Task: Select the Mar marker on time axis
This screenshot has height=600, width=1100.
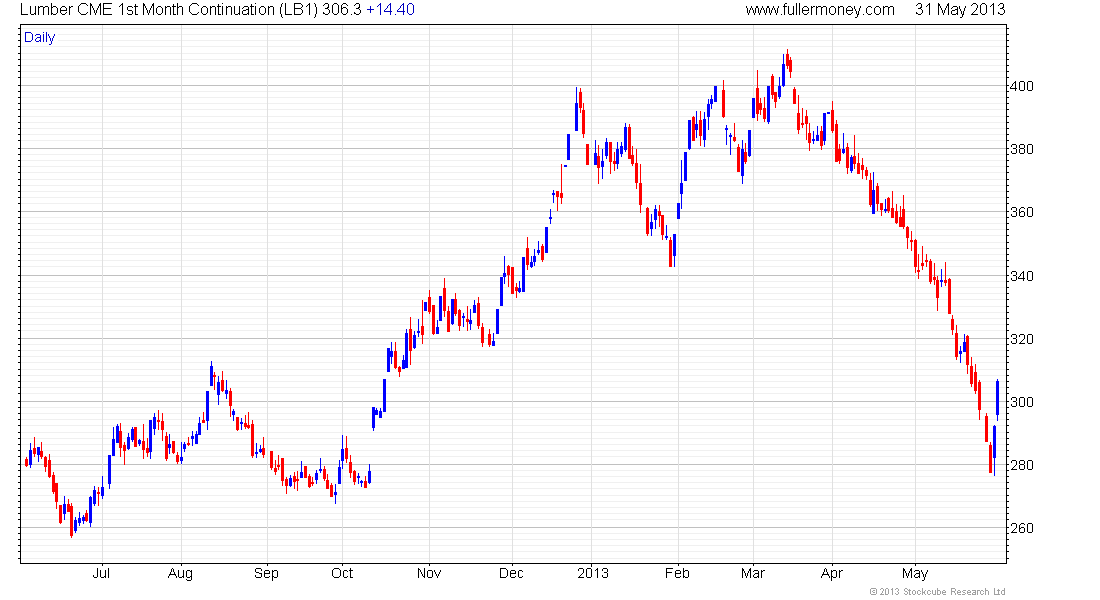Action: pos(753,573)
